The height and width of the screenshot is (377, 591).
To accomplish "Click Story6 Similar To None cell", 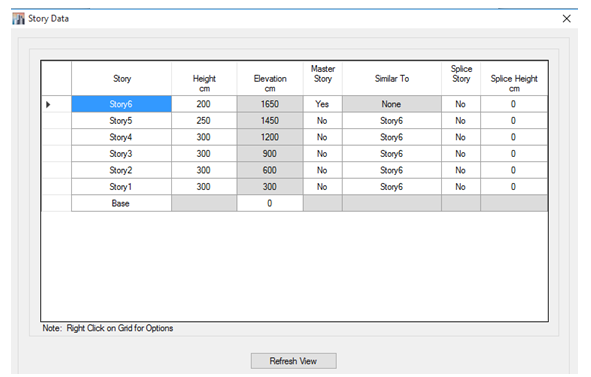I will tap(392, 104).
